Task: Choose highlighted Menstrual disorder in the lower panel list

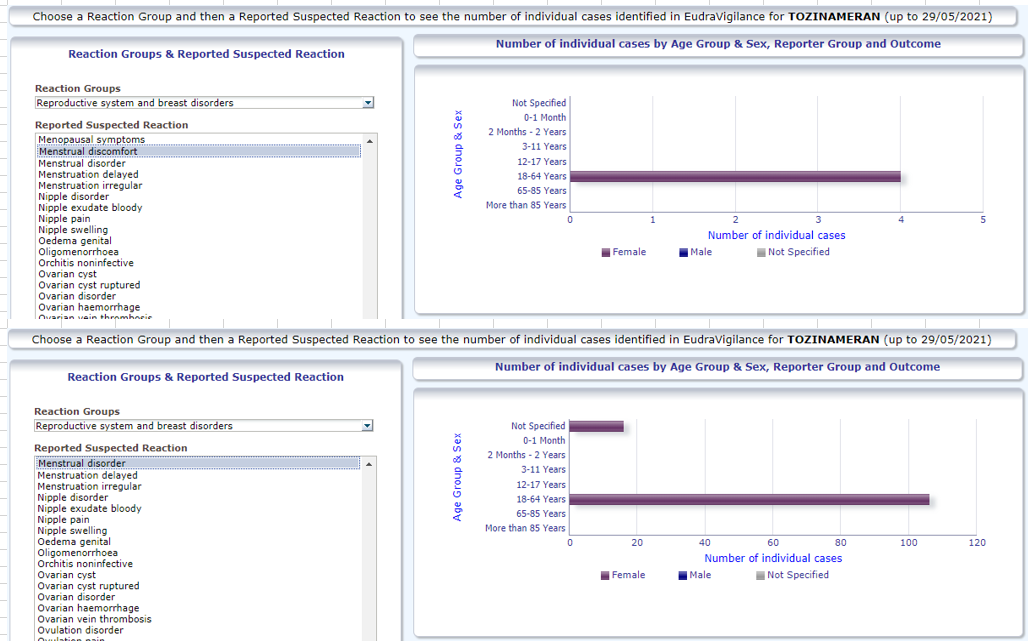Action: click(x=197, y=463)
